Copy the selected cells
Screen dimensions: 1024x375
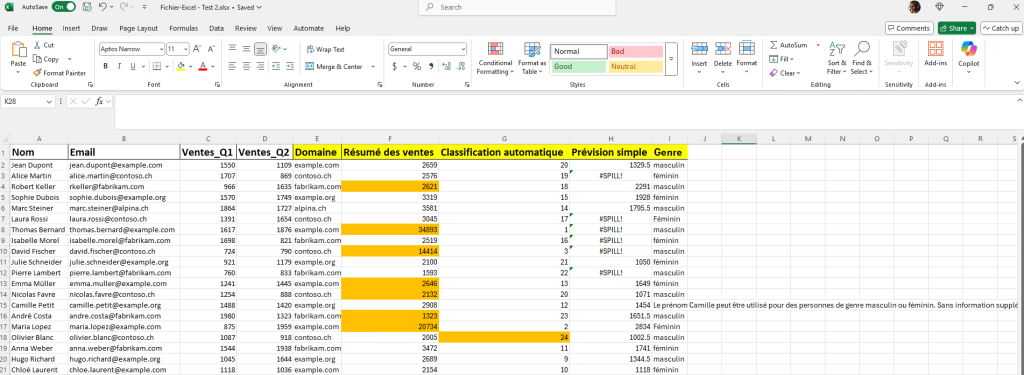point(46,59)
